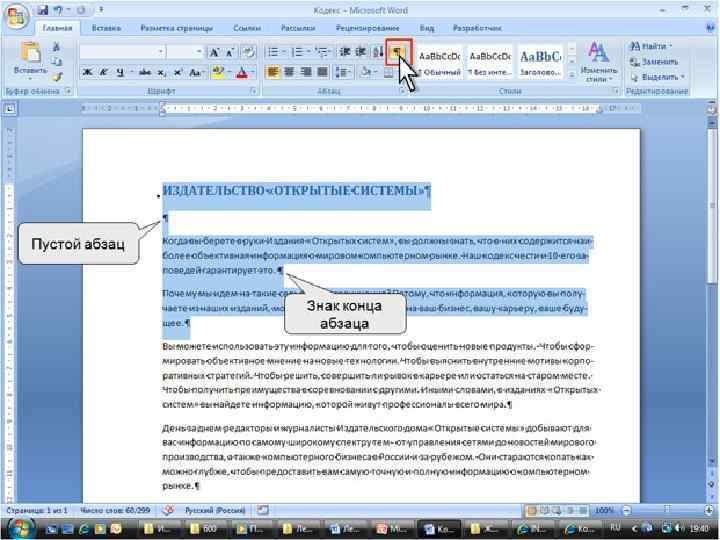Open line spacing options

342,72
